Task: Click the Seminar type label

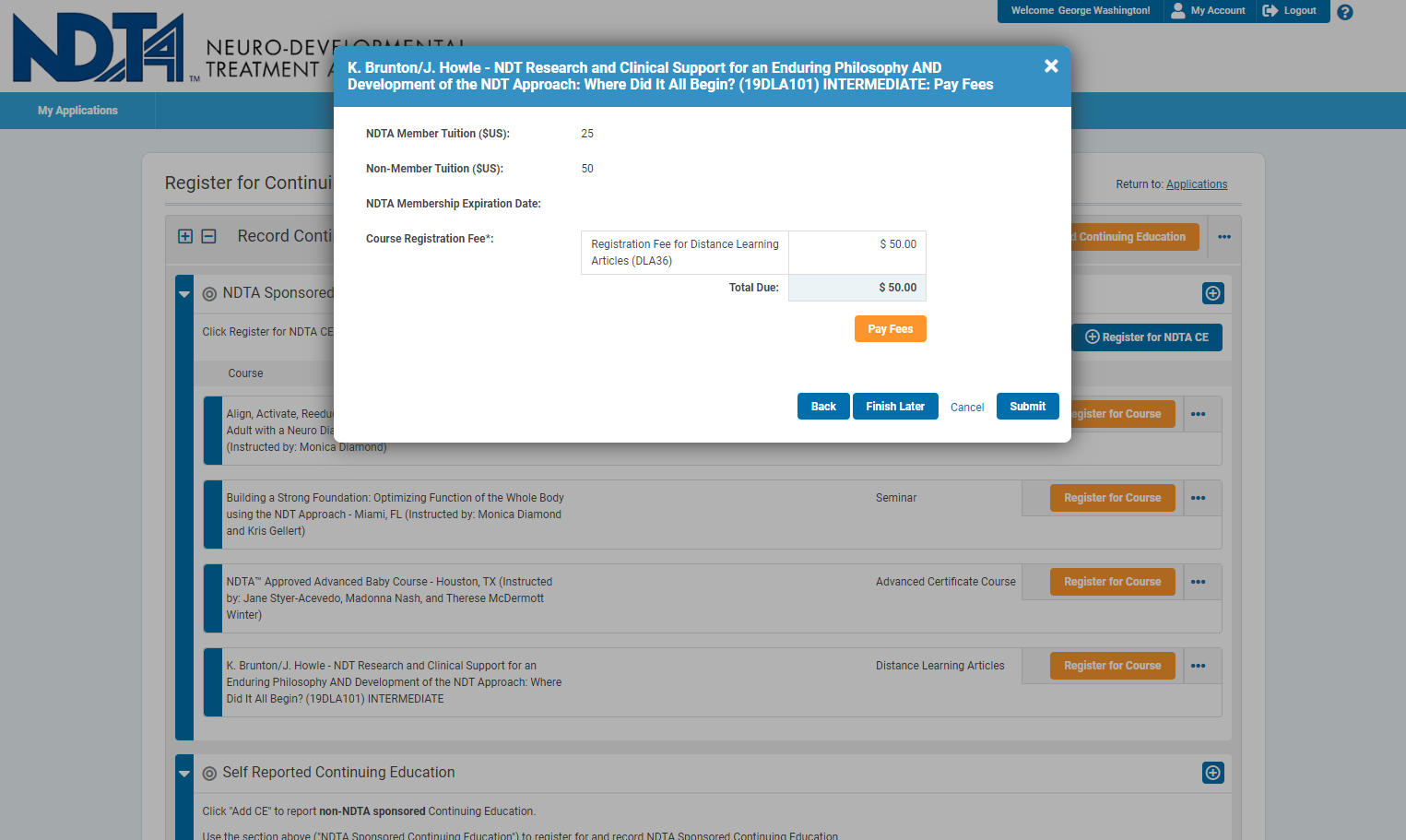Action: click(x=896, y=498)
